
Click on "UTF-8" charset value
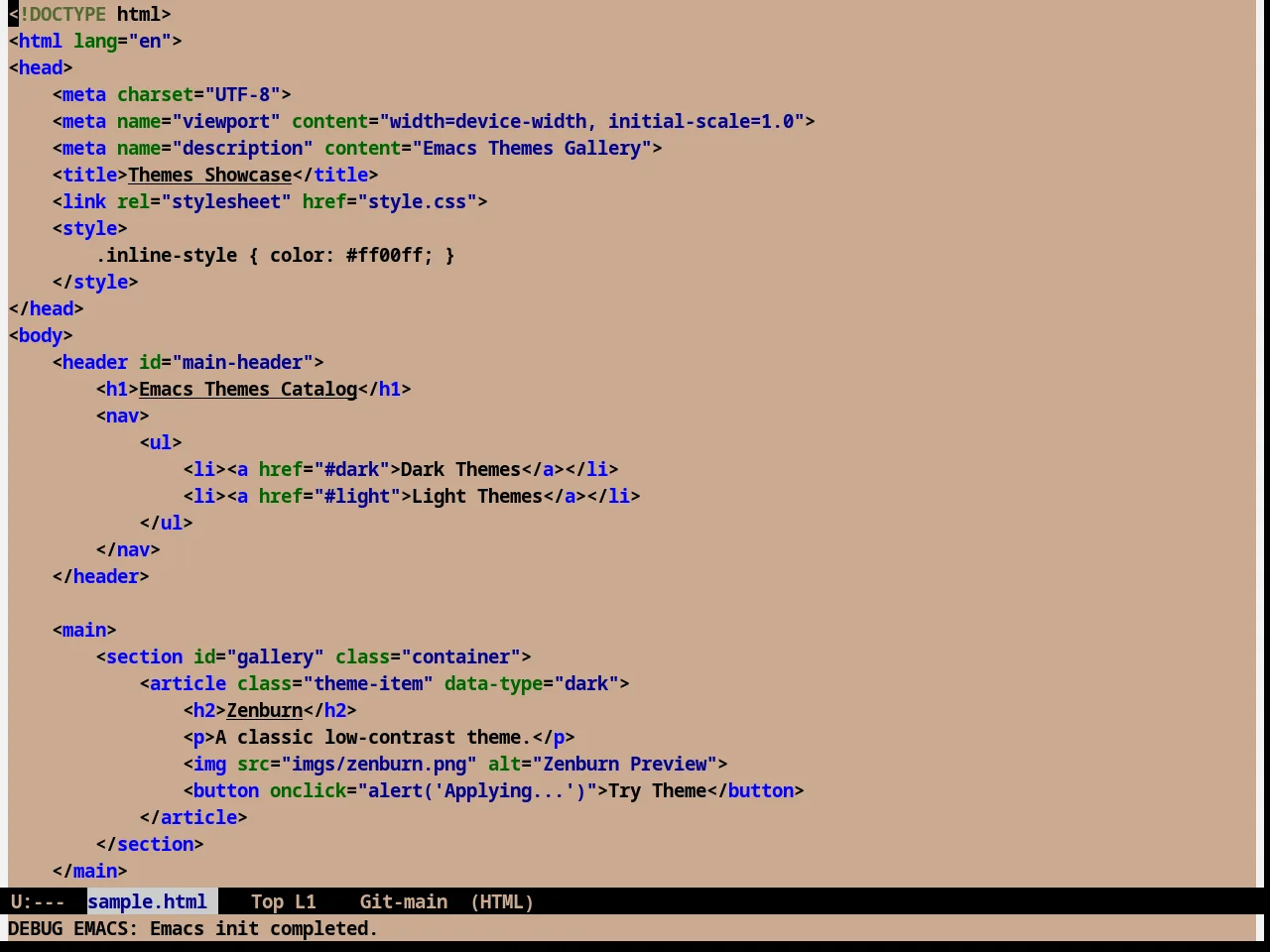pos(242,94)
